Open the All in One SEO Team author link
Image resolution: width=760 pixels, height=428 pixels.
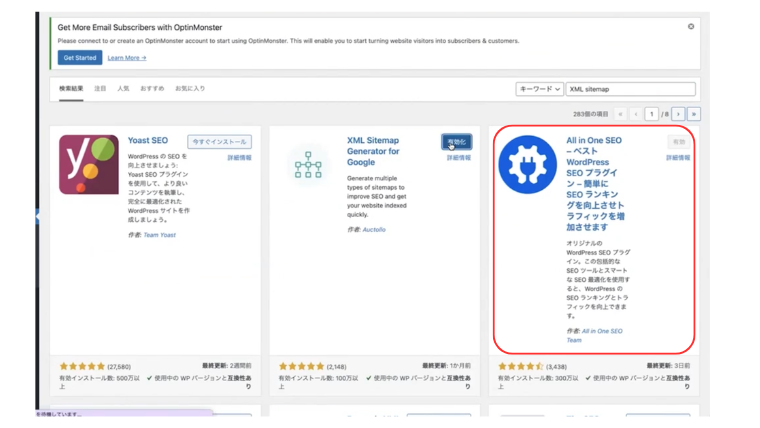(x=594, y=335)
